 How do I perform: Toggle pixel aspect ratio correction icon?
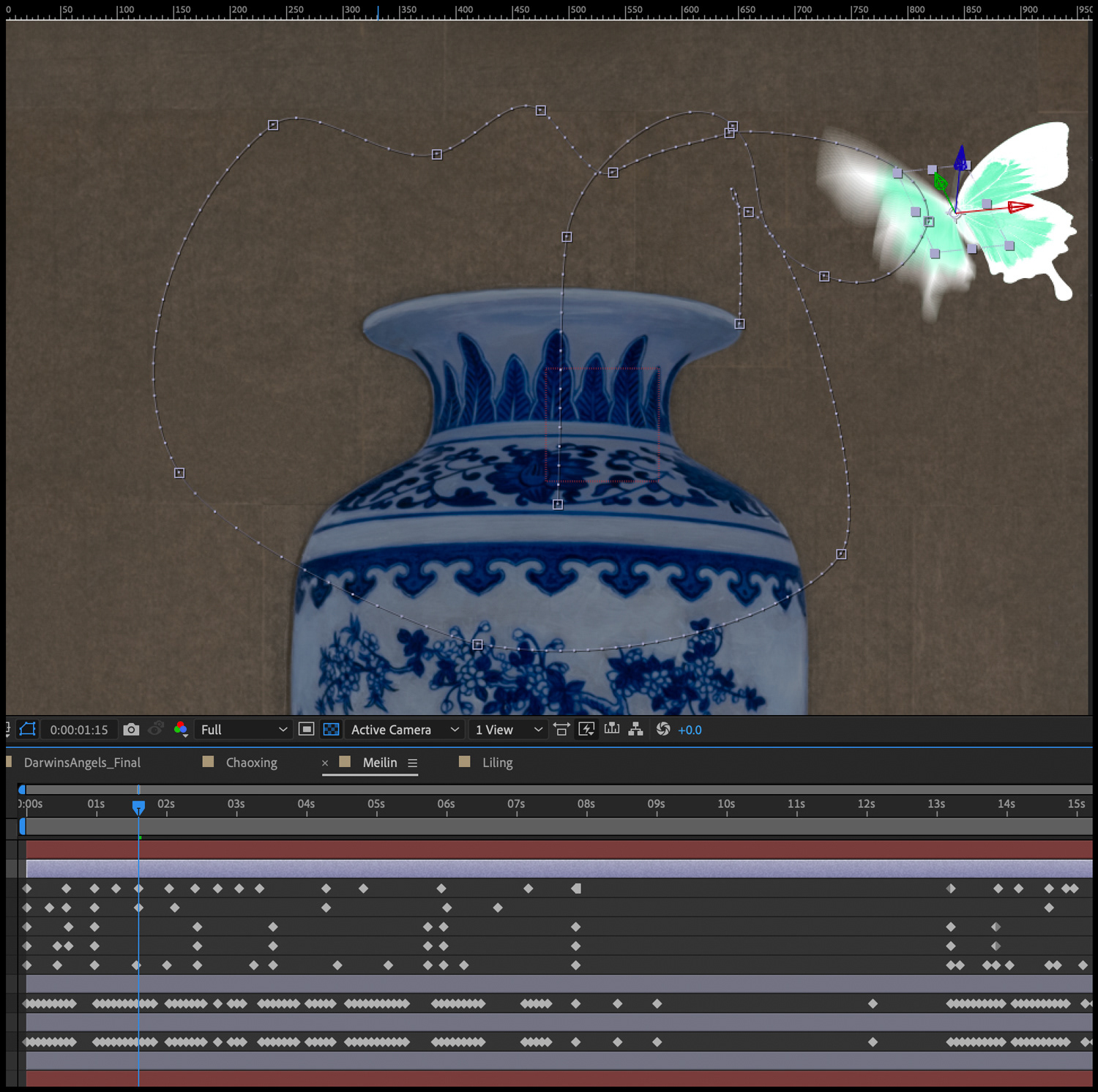(561, 729)
